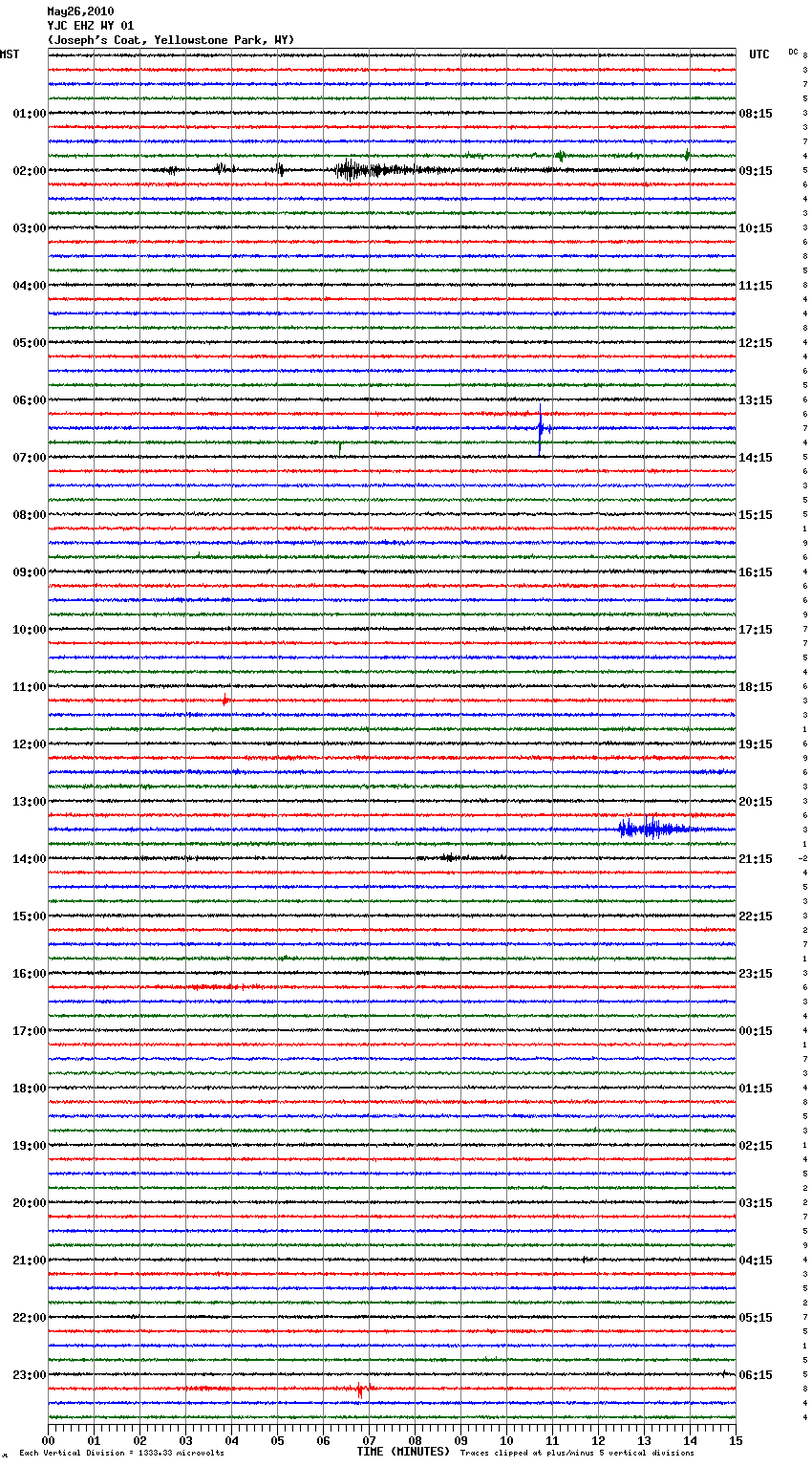Click the MST timezone header
Screen dimensions: 812x1466
coord(10,54)
